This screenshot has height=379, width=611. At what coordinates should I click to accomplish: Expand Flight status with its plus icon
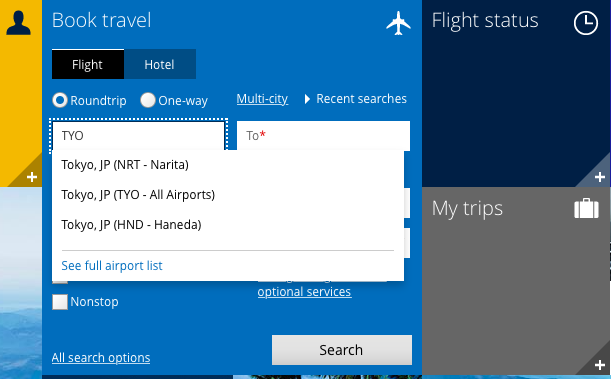(x=600, y=177)
